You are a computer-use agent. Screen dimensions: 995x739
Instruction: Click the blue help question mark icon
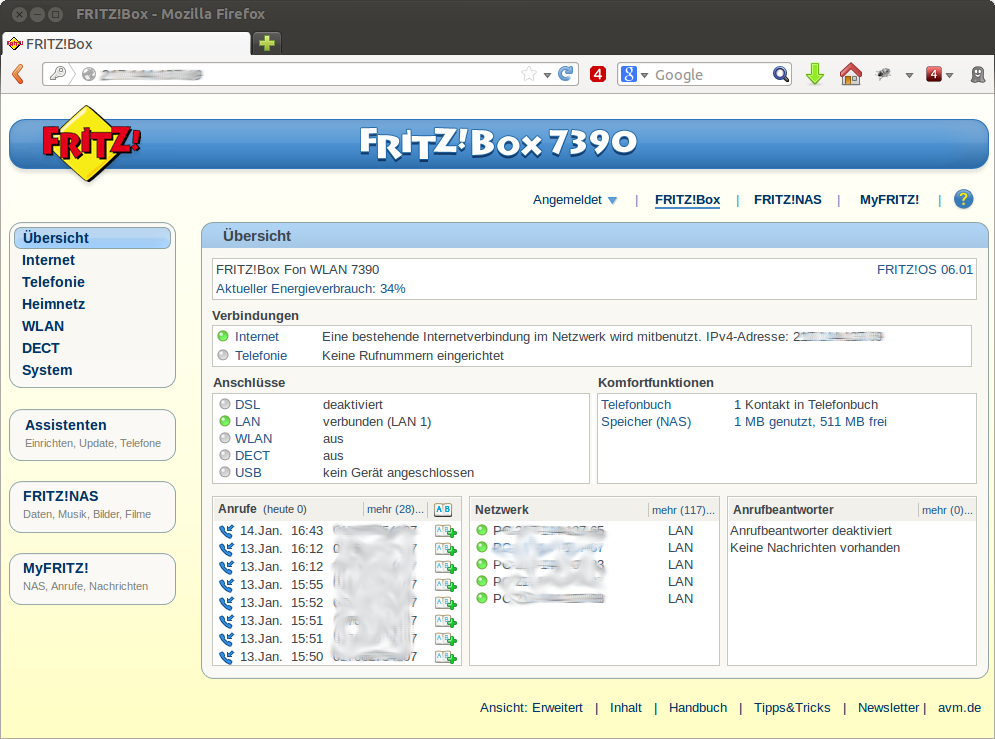click(963, 199)
